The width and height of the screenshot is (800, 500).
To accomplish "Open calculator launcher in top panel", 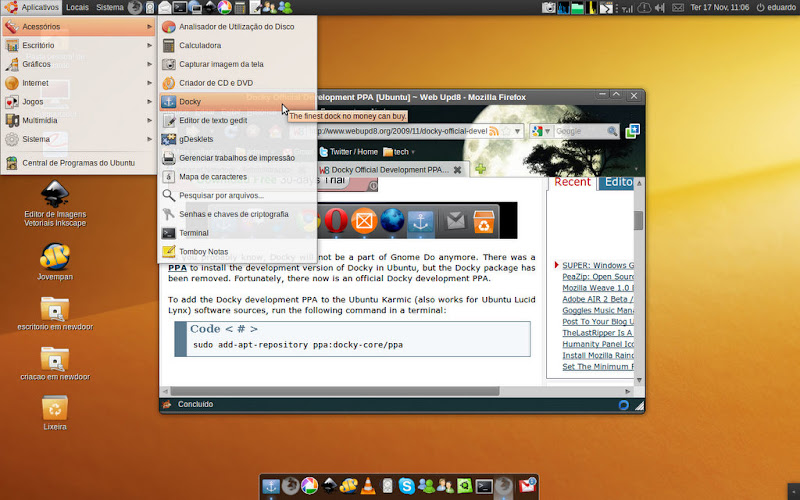I will [x=240, y=7].
